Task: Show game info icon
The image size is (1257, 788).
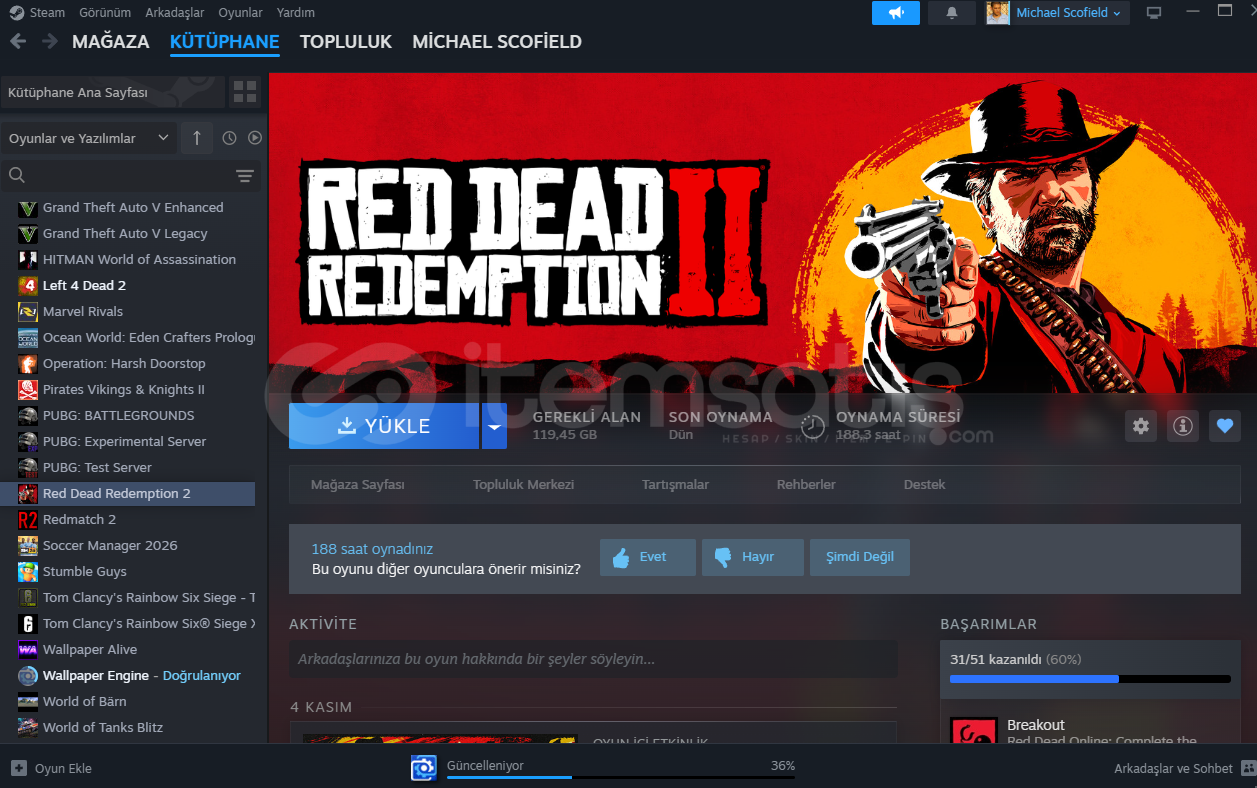Action: (x=1183, y=426)
